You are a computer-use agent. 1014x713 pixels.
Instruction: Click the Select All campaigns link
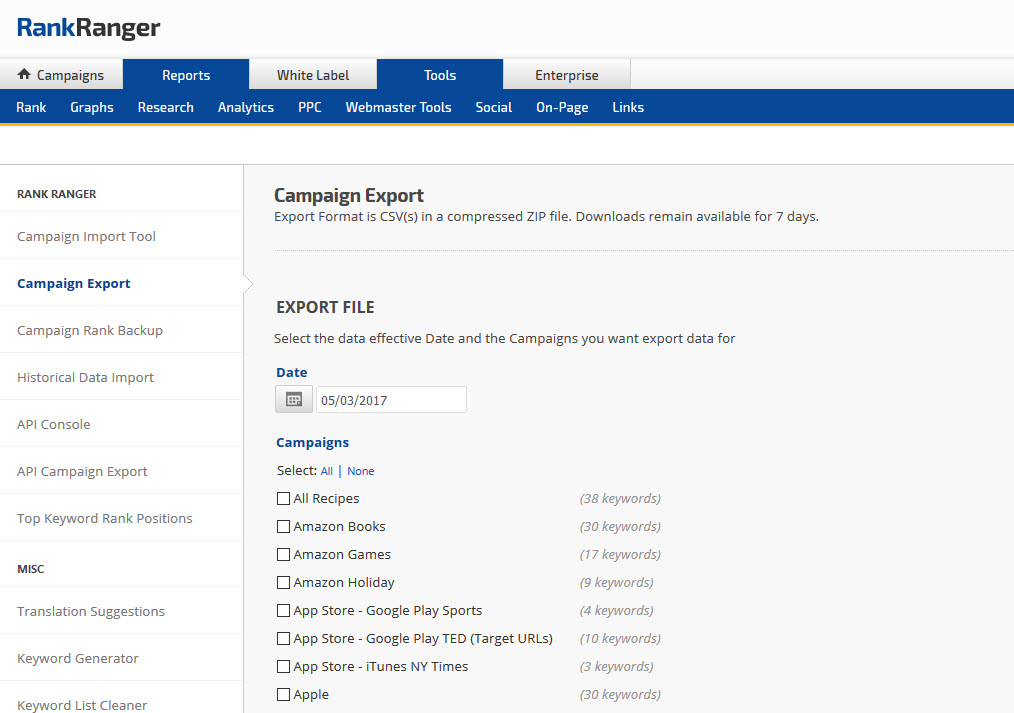point(327,471)
